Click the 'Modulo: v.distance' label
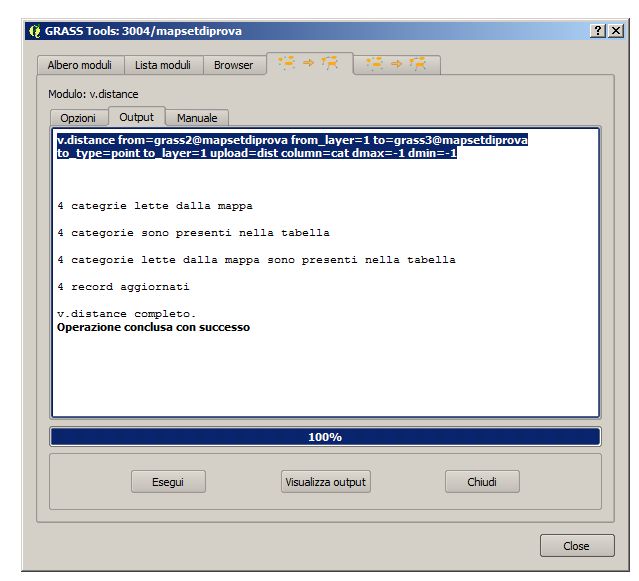 [94, 94]
